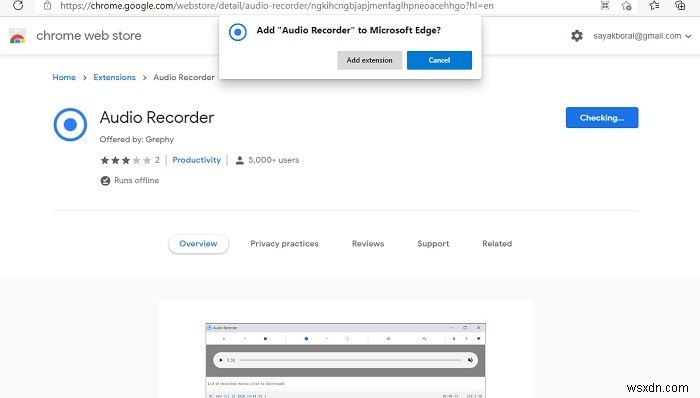Screen dimensions: 700x398
Task: Add this page to favorites star icon
Action: 626,5
